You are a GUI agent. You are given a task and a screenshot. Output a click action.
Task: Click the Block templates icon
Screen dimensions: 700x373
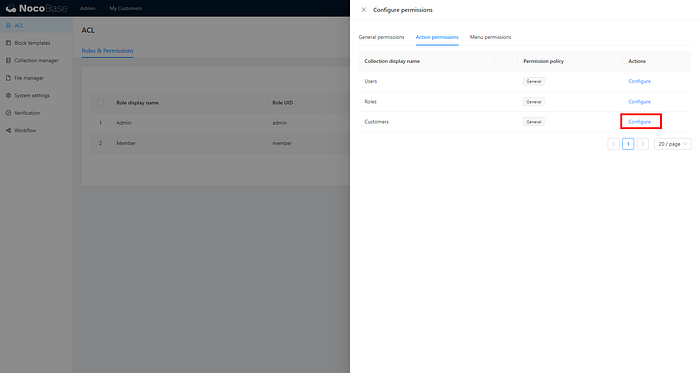pyautogui.click(x=8, y=43)
